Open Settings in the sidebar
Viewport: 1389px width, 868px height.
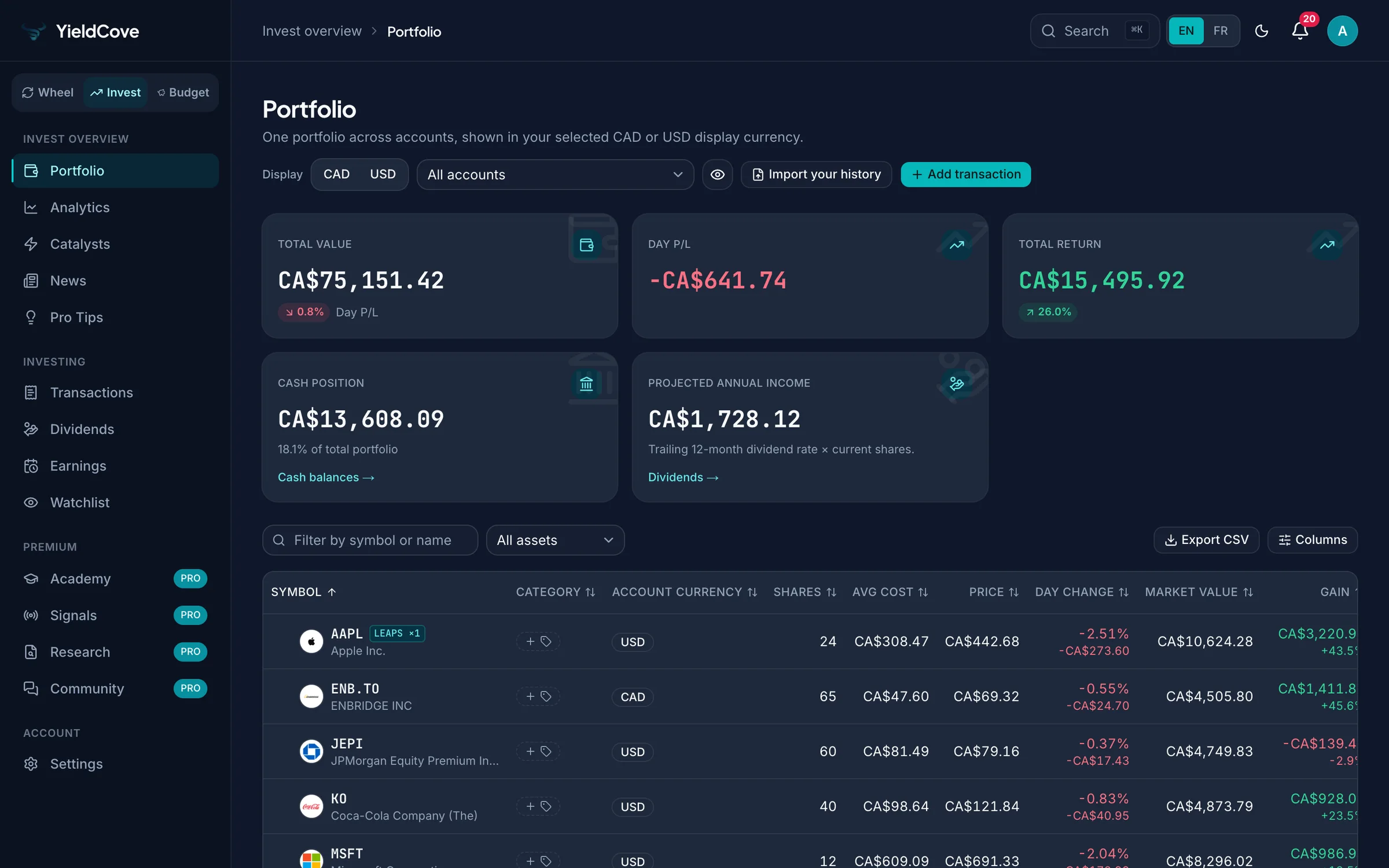point(115,764)
